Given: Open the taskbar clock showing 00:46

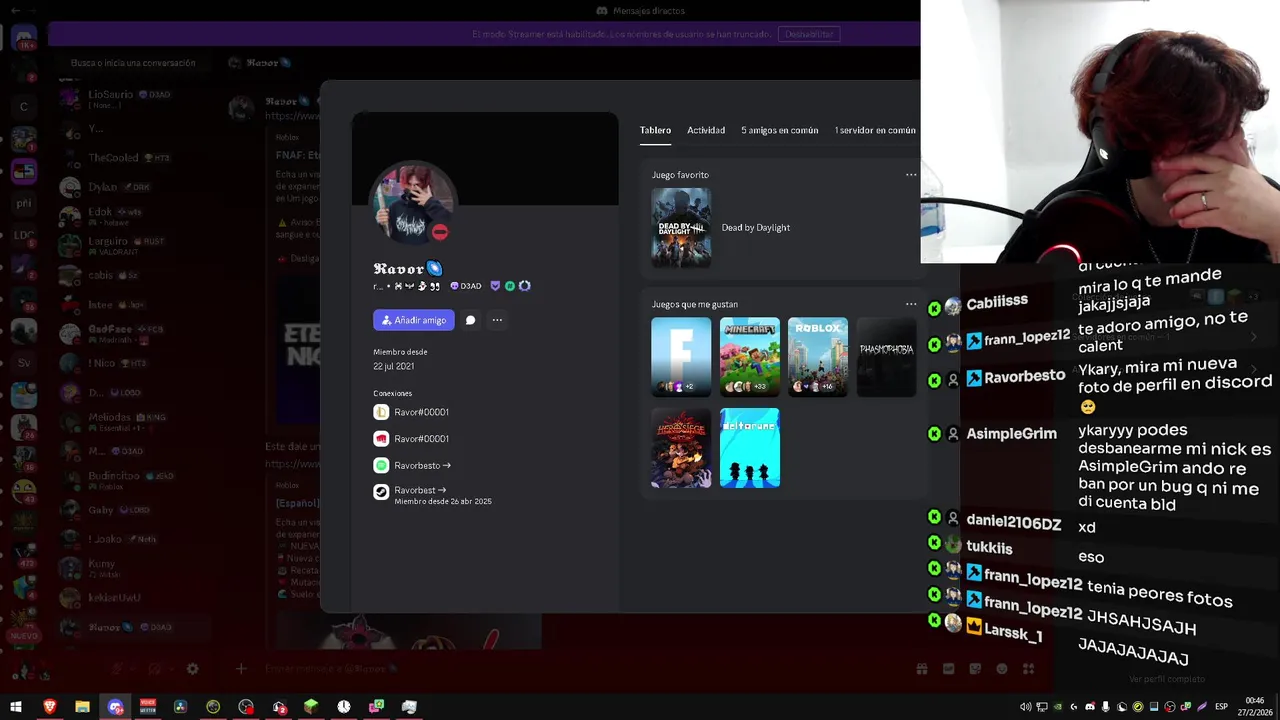Looking at the screenshot, I should pyautogui.click(x=1255, y=707).
